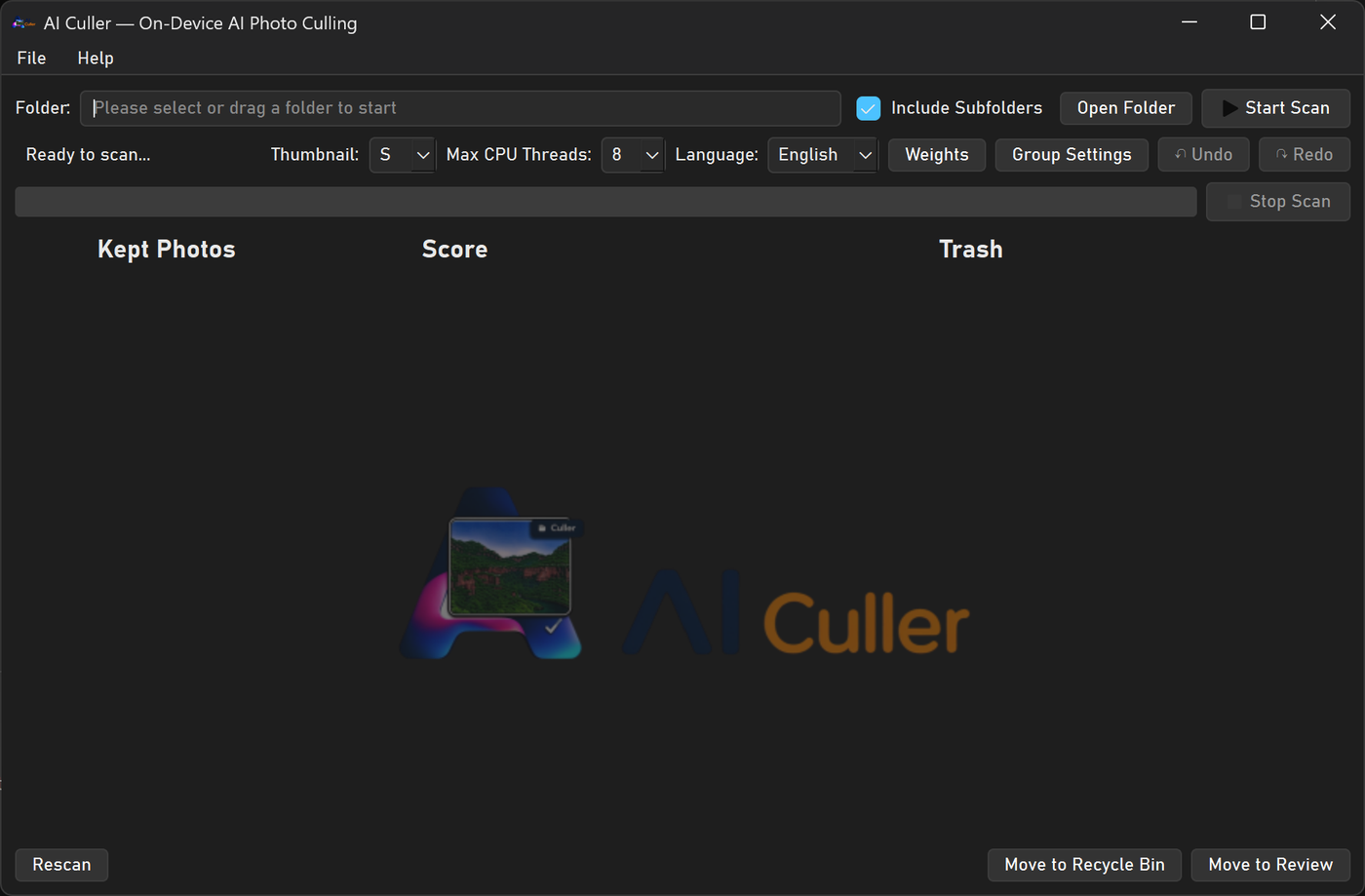Image resolution: width=1365 pixels, height=896 pixels.
Task: Click the Ready to scan status text
Action: (88, 155)
